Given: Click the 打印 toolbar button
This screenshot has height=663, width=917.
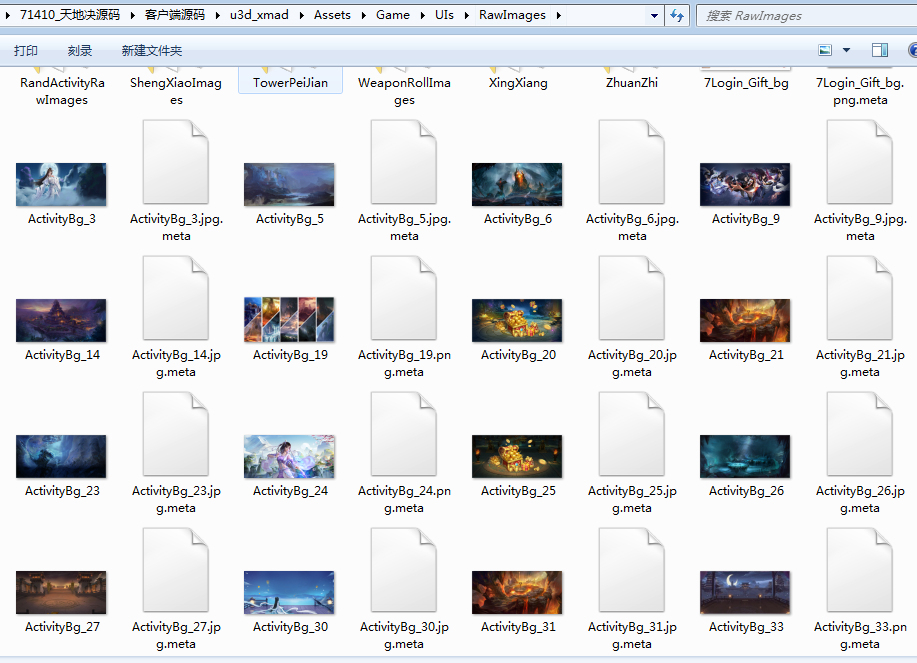Looking at the screenshot, I should tap(26, 51).
